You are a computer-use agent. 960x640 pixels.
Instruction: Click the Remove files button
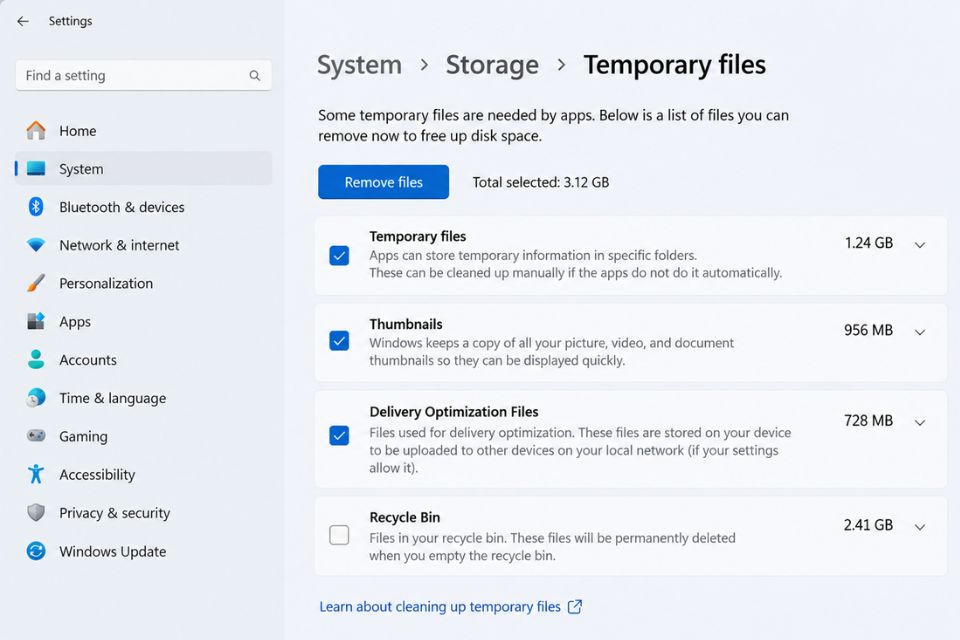[x=383, y=182]
